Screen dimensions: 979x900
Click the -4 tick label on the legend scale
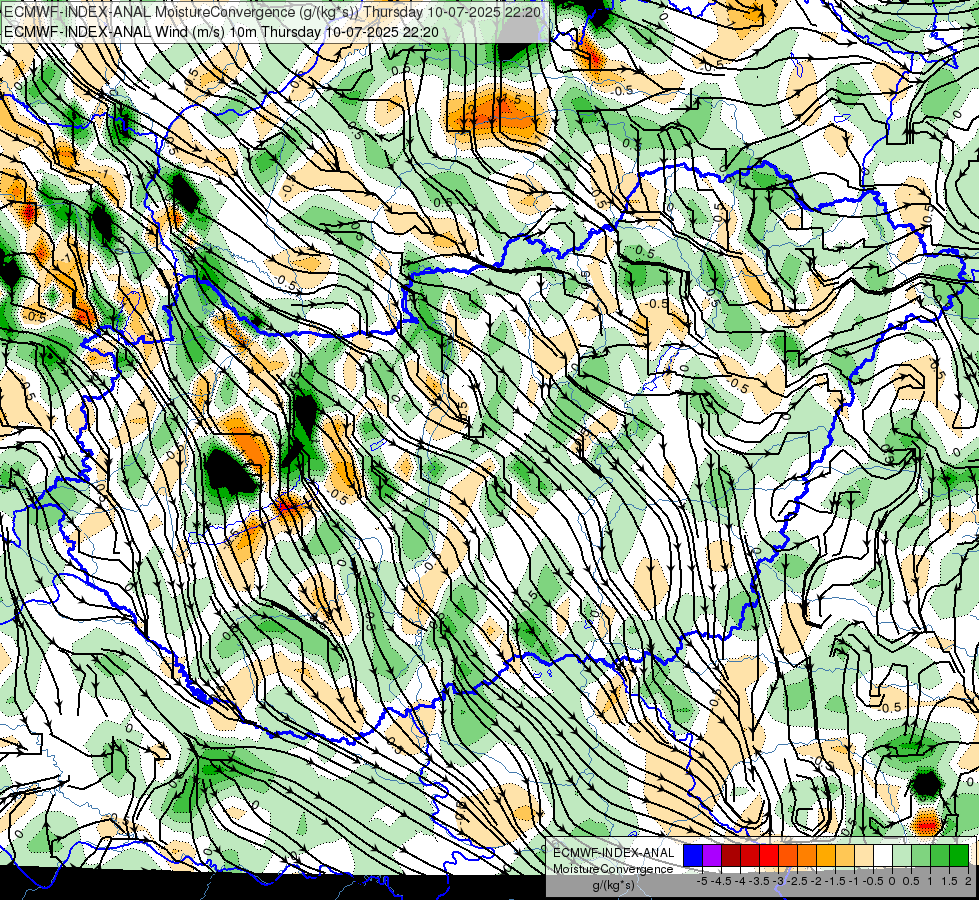click(740, 881)
